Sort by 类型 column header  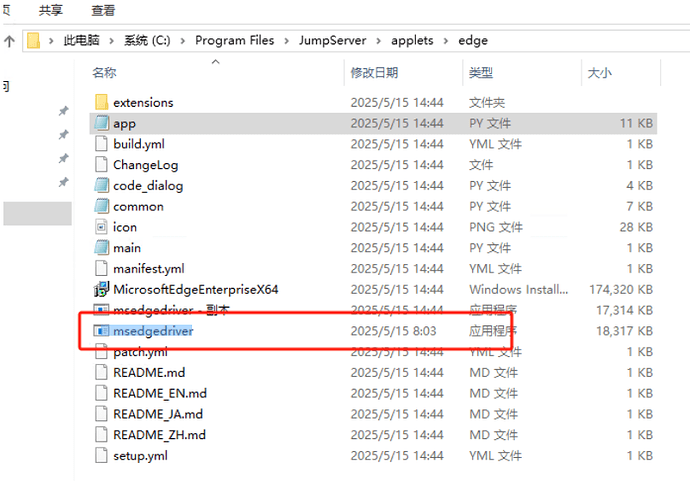[481, 72]
